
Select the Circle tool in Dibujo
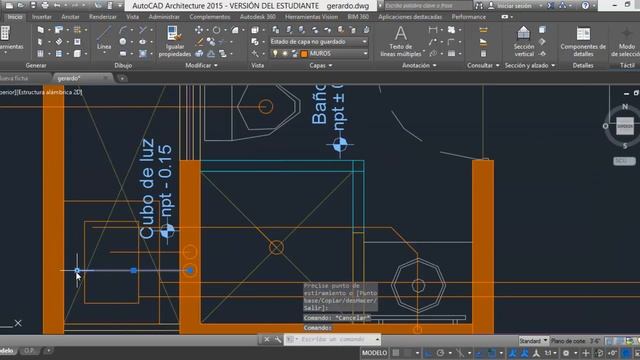(x=123, y=42)
